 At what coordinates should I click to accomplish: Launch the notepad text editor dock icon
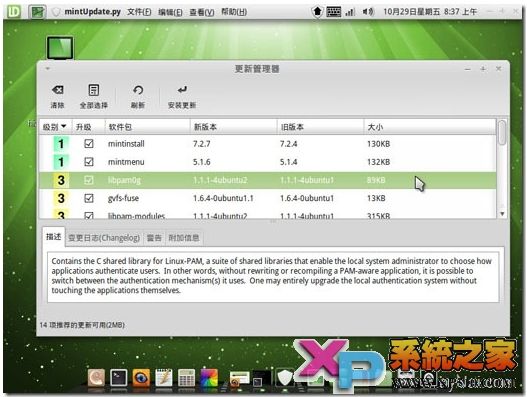click(164, 378)
